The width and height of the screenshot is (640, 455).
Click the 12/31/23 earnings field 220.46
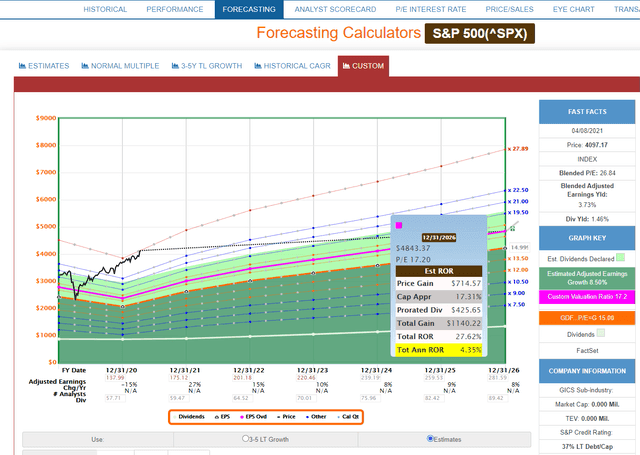(x=306, y=377)
